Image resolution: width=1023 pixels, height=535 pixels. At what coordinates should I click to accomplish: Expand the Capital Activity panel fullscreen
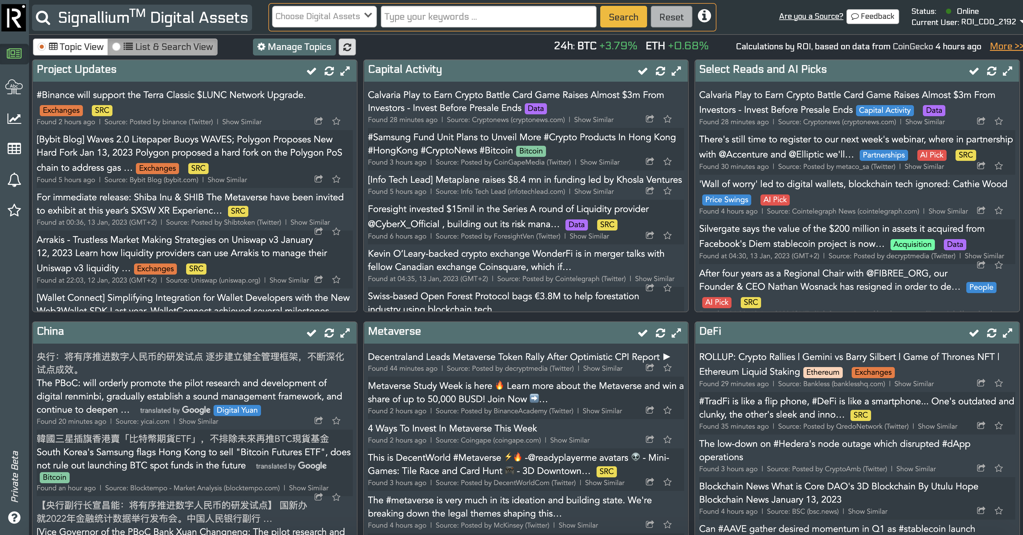point(677,70)
